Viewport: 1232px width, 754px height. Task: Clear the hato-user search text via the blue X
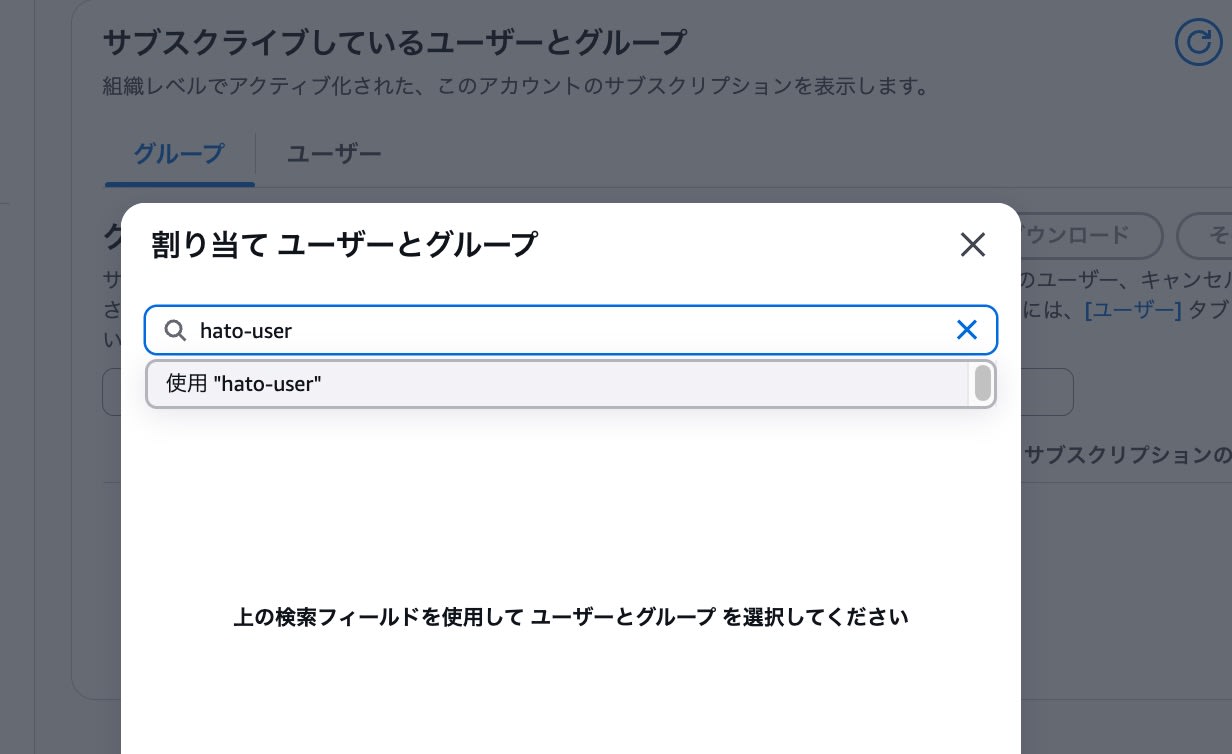966,330
